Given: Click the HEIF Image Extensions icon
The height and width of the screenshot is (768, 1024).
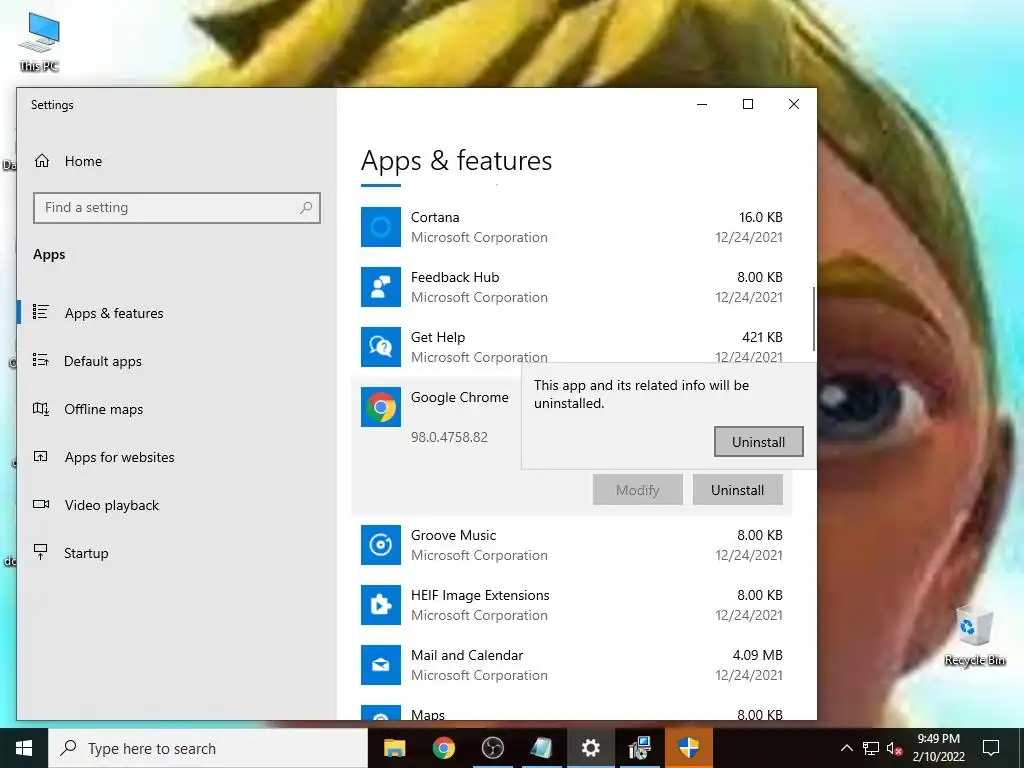Looking at the screenshot, I should pos(381,605).
